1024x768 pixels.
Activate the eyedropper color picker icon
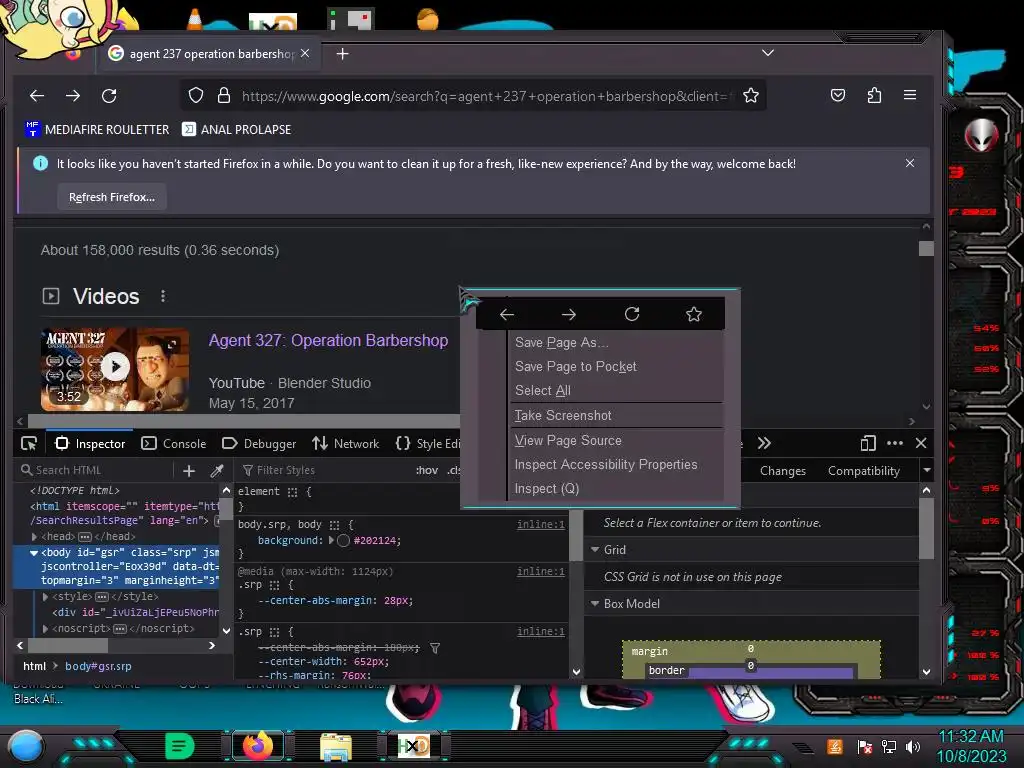pos(217,471)
